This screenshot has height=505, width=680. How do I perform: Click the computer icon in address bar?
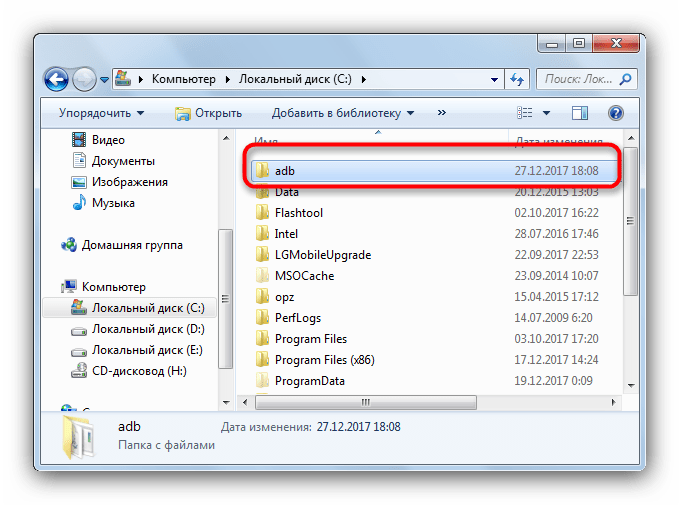point(123,79)
